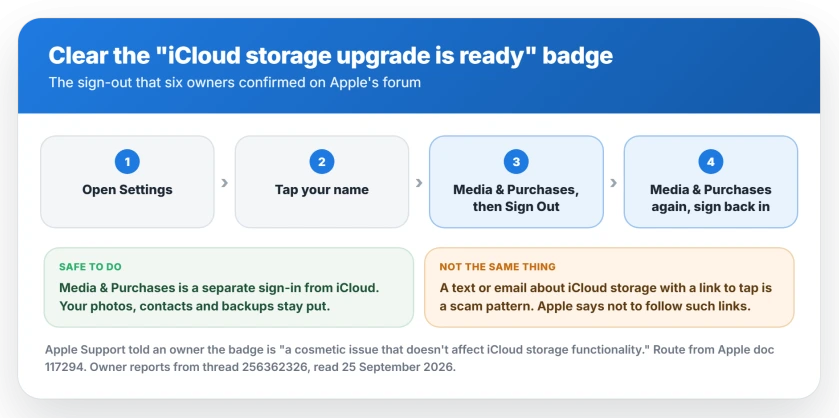
Task: Click the headline 'Clear the "iCloud storage upgrade is ready" badge'
Action: tap(331, 56)
